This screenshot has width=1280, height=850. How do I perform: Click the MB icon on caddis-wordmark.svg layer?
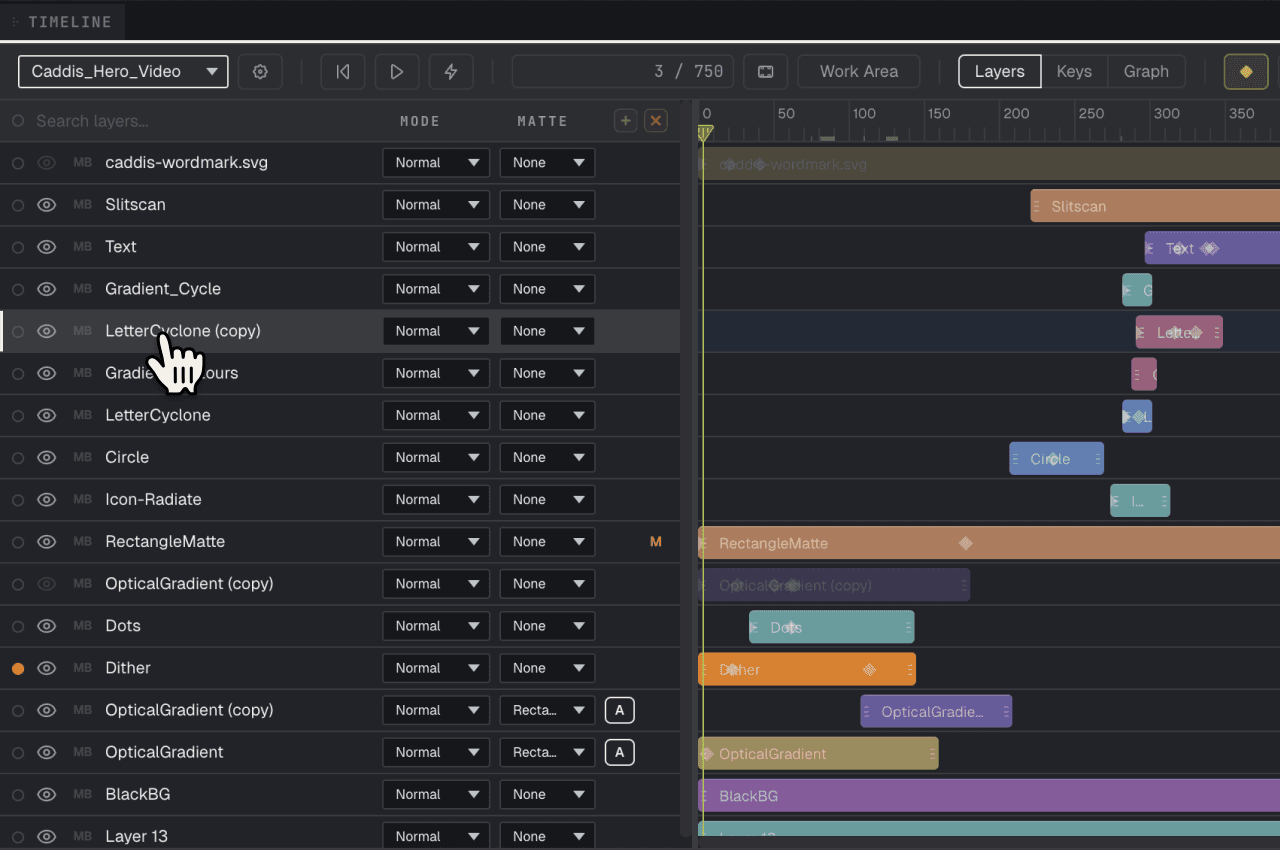[82, 163]
